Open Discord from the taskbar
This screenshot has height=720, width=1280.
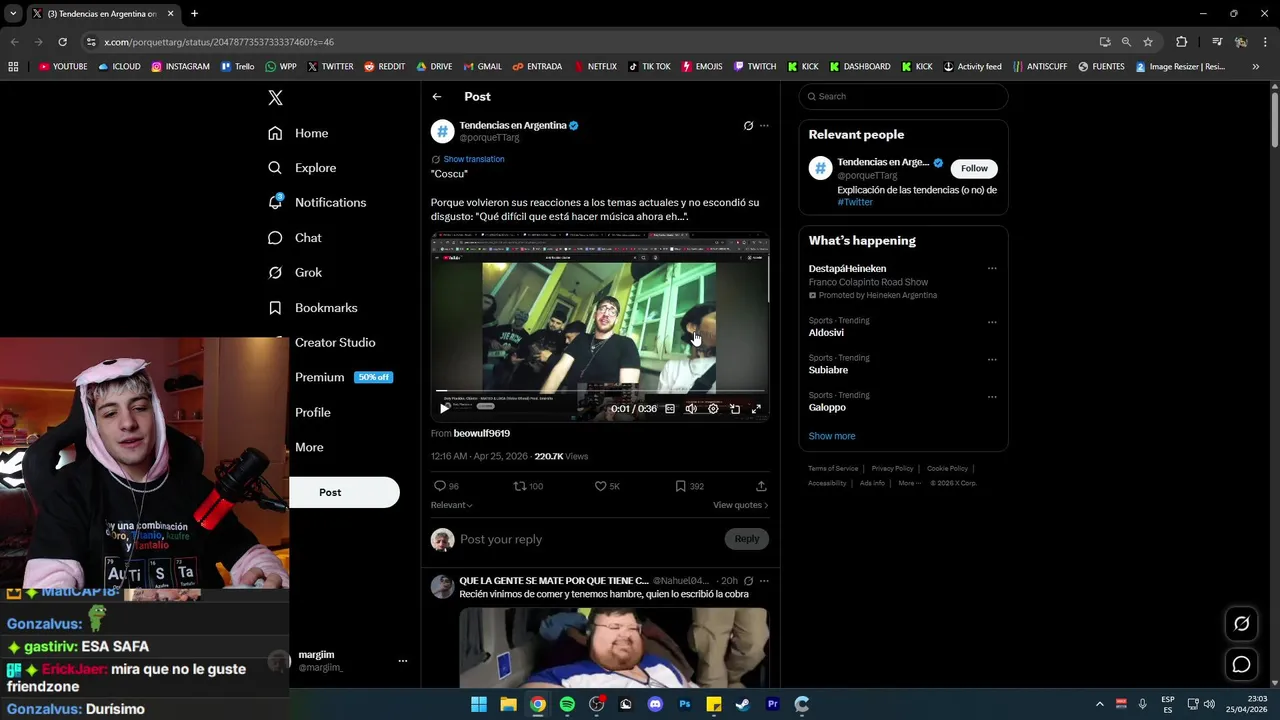[655, 704]
